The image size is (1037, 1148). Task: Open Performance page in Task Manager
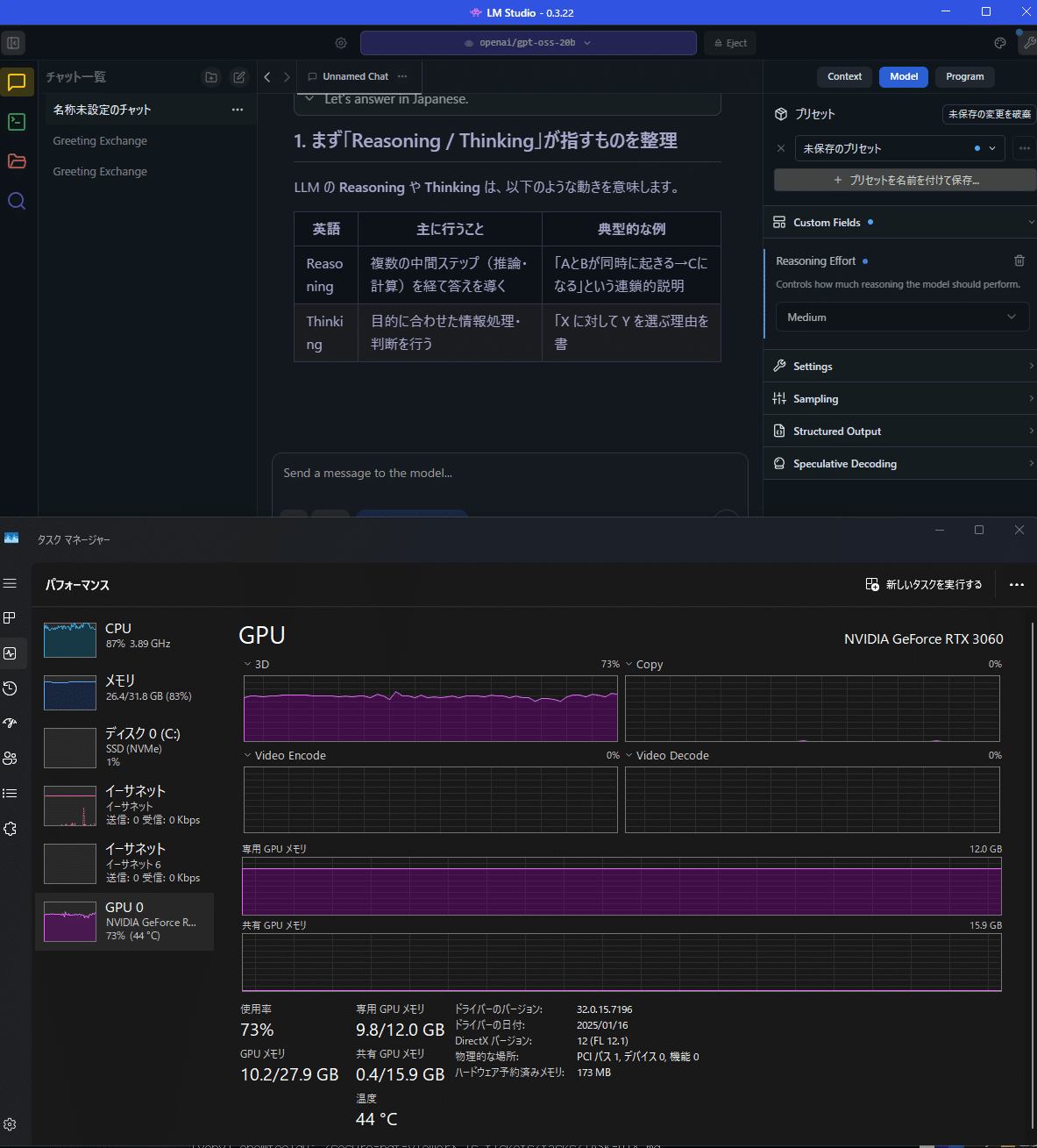click(x=11, y=653)
